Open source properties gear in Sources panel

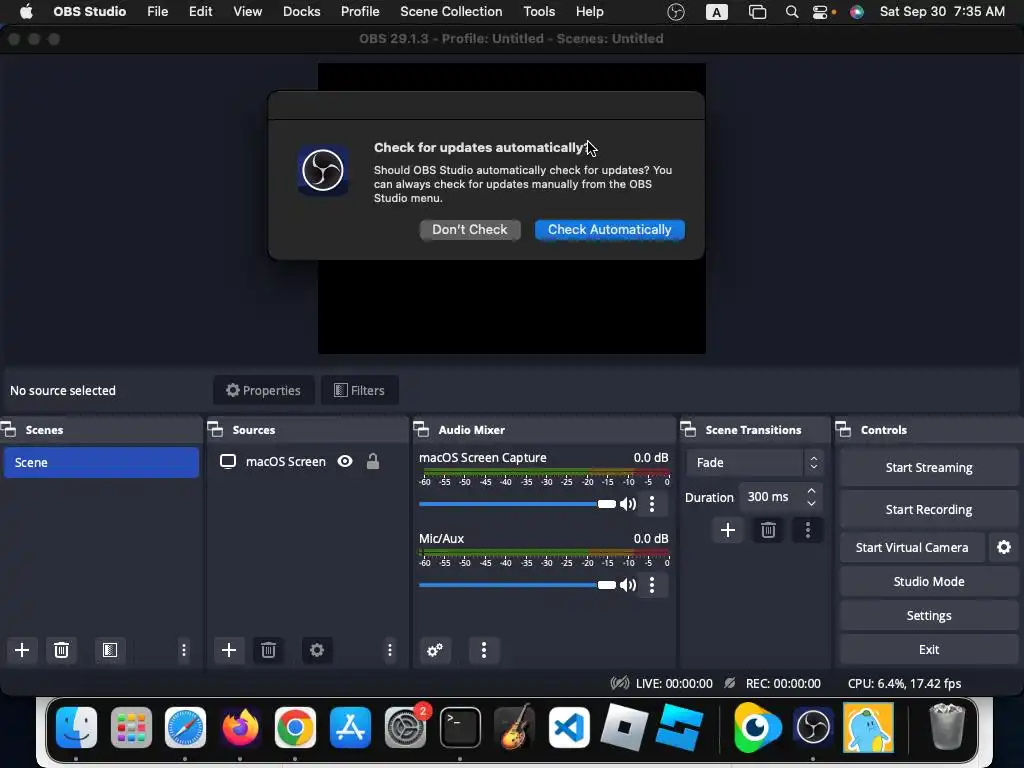tap(317, 650)
